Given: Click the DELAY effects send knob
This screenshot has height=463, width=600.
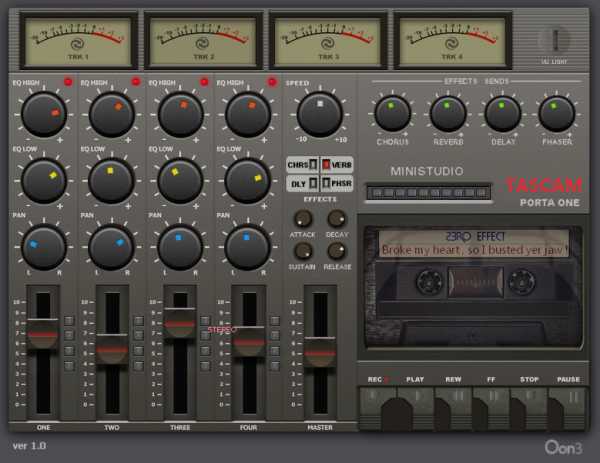Looking at the screenshot, I should [502, 113].
